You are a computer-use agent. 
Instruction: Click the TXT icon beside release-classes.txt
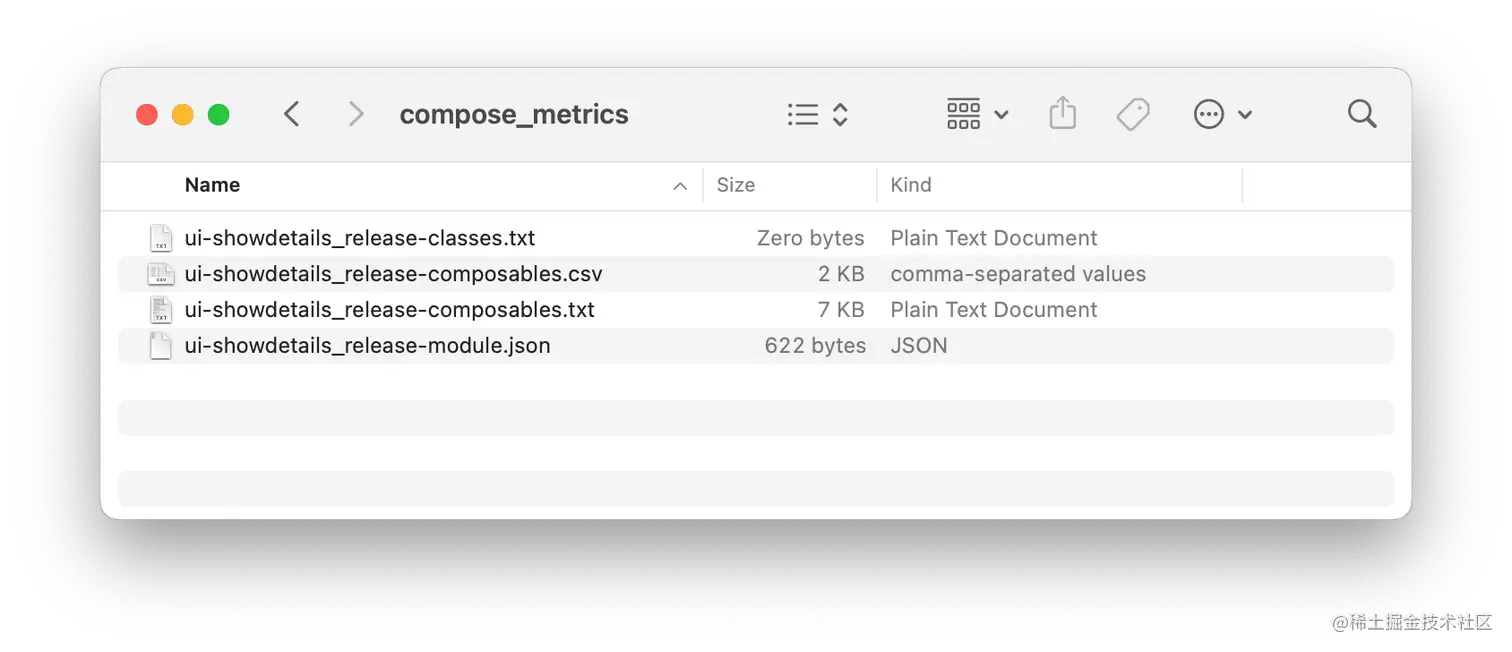click(161, 237)
